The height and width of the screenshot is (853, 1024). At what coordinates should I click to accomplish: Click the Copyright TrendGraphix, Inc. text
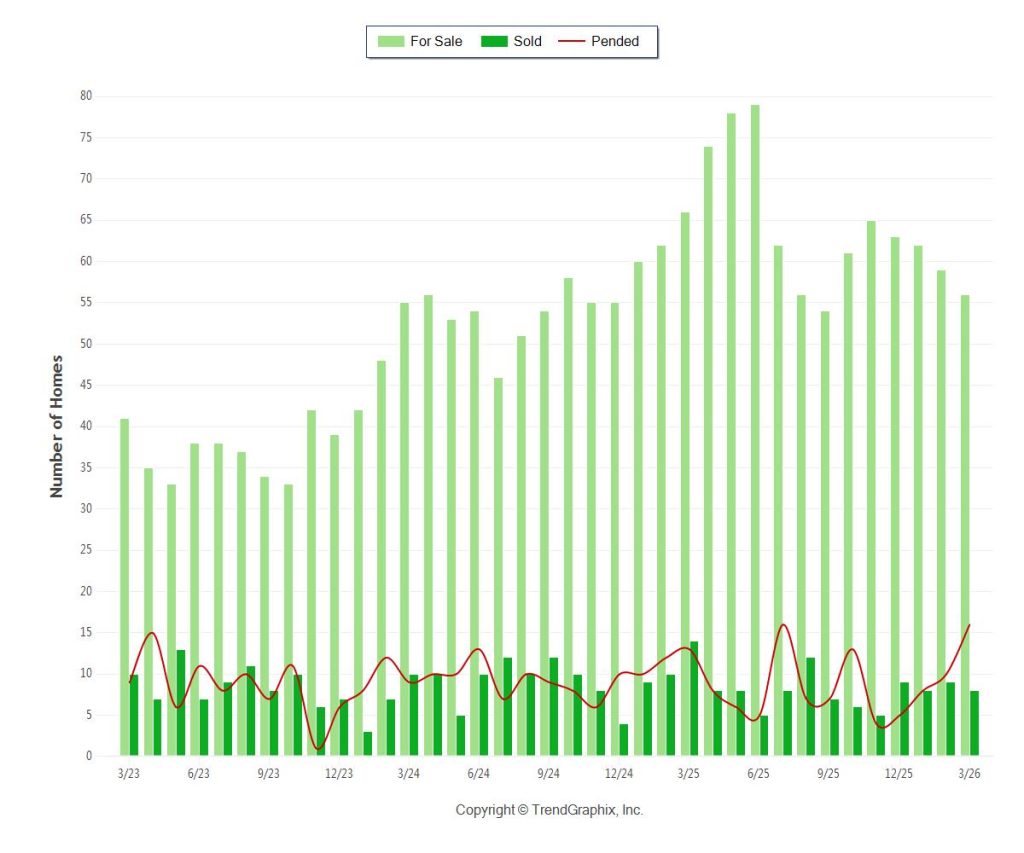549,810
